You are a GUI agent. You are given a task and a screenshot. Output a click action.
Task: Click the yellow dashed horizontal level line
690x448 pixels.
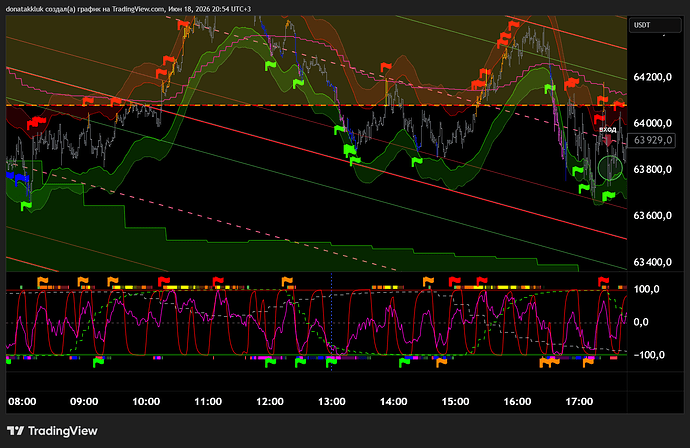point(316,106)
